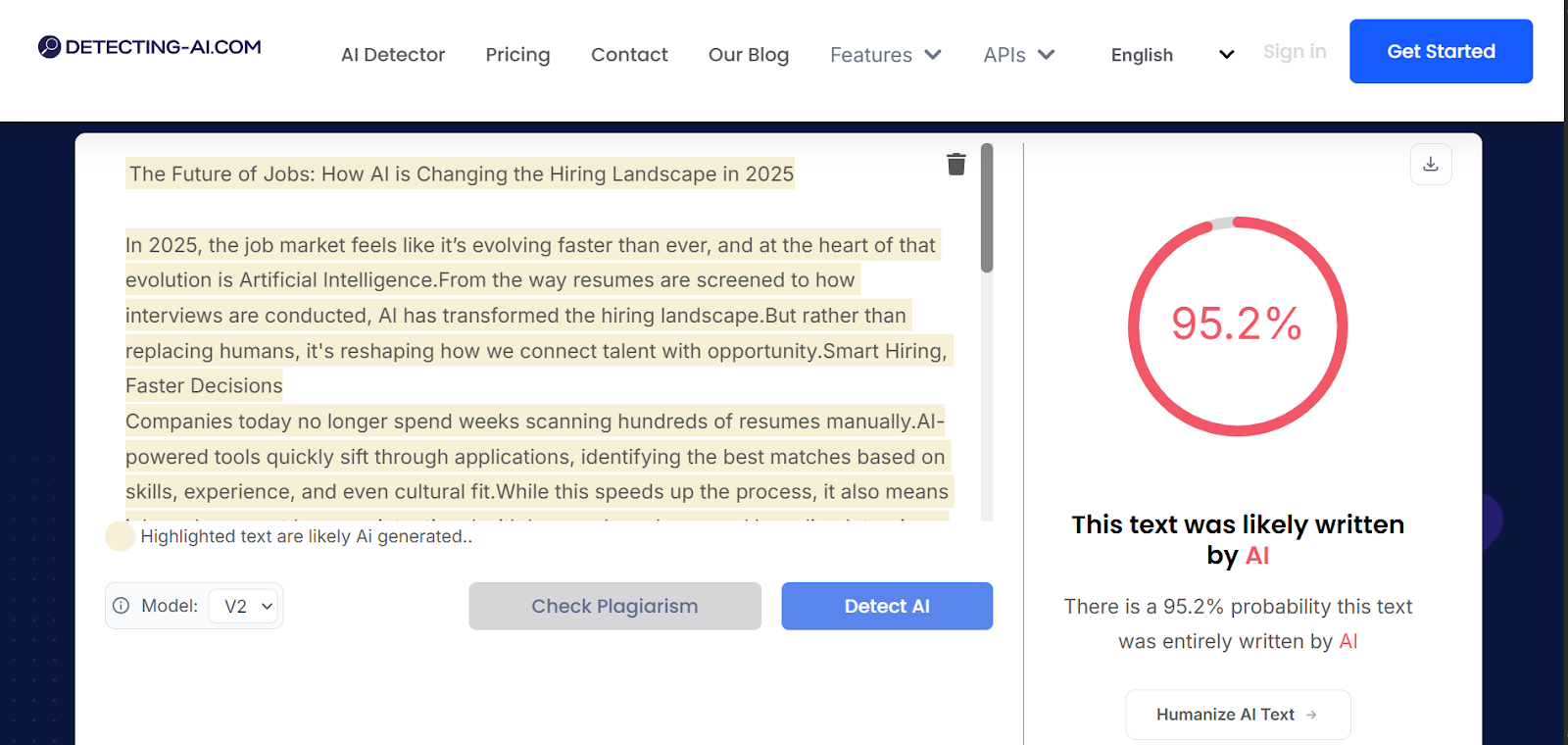Expand the Features menu
This screenshot has height=745, width=1568.
tap(885, 55)
